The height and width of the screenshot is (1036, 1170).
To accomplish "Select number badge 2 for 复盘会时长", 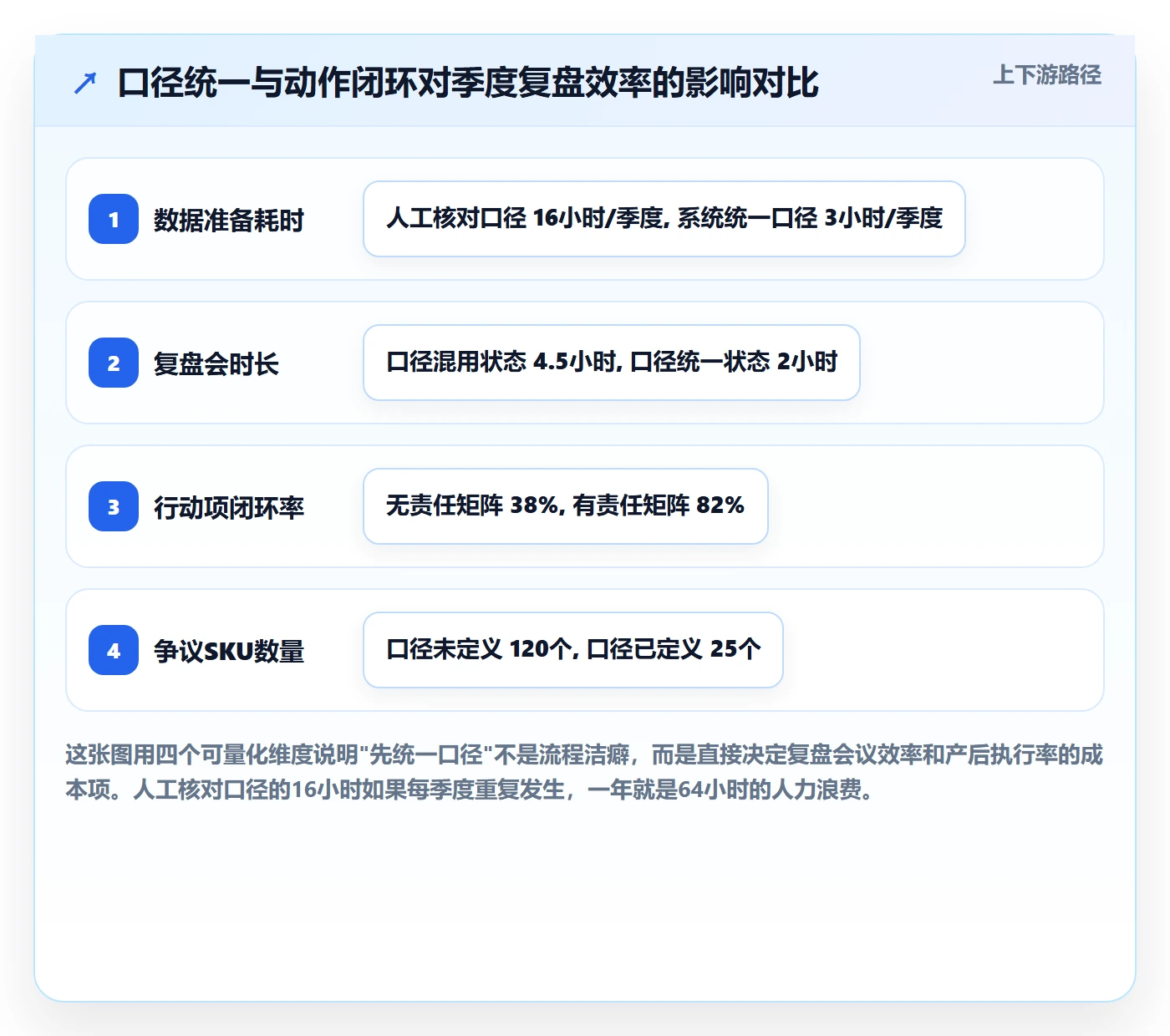I will [x=114, y=363].
